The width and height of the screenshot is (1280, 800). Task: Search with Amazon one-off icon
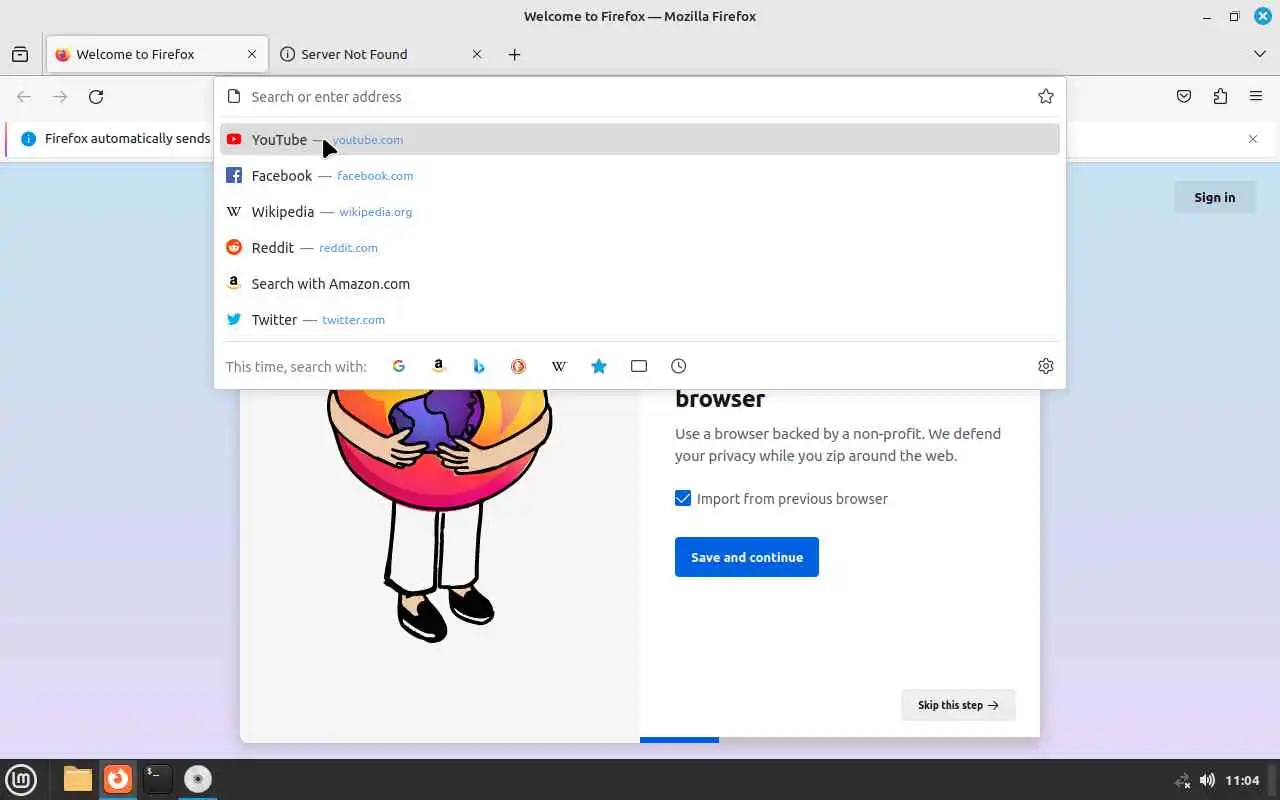click(439, 366)
